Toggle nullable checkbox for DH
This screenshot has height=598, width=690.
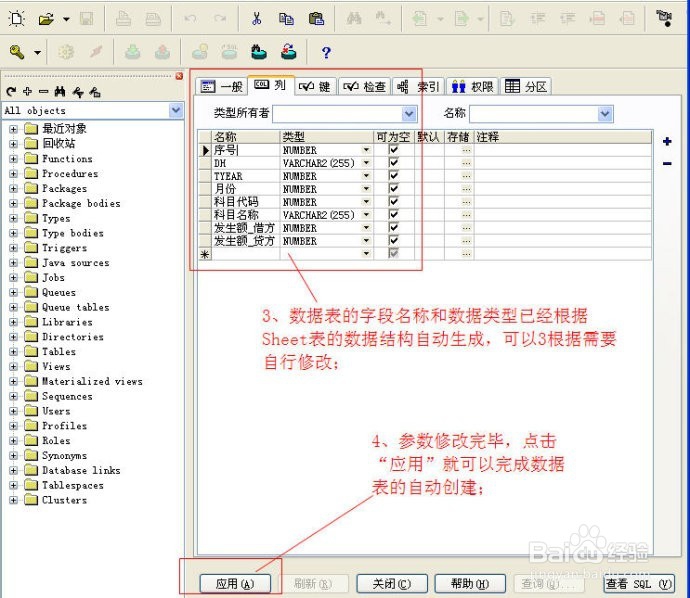[393, 162]
